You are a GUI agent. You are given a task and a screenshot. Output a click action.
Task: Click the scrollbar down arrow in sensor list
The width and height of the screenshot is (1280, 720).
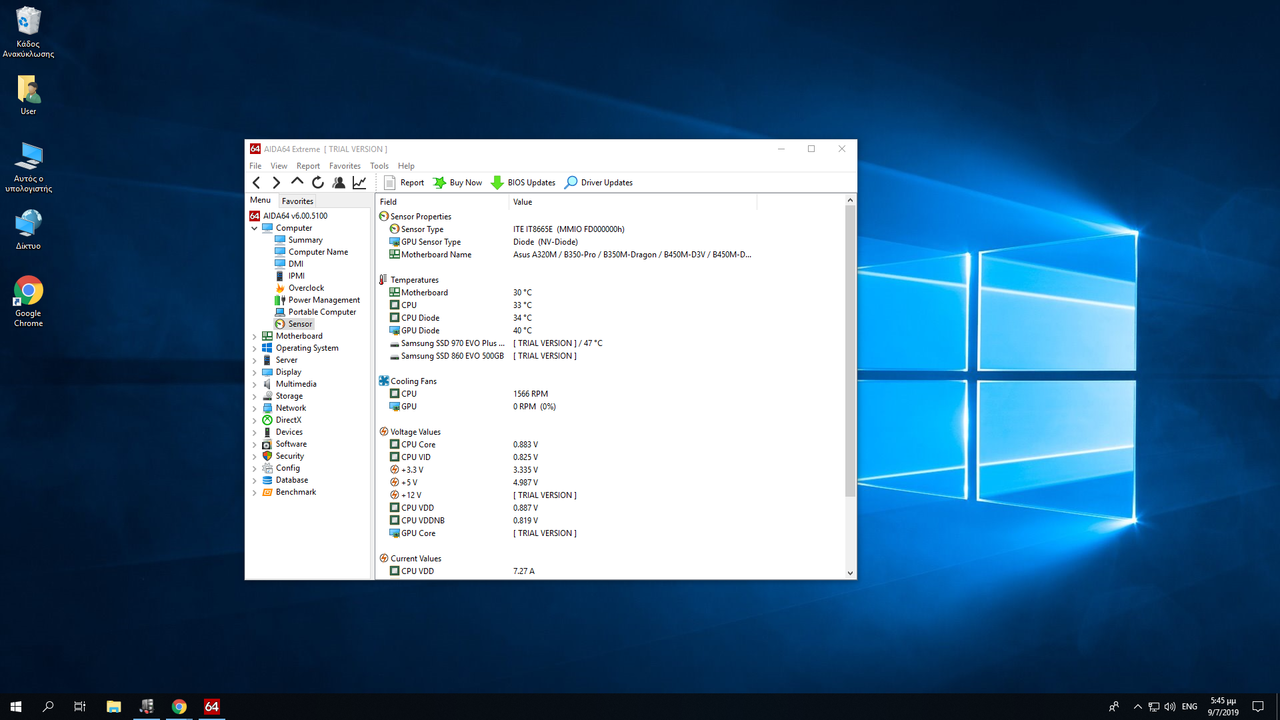(851, 573)
